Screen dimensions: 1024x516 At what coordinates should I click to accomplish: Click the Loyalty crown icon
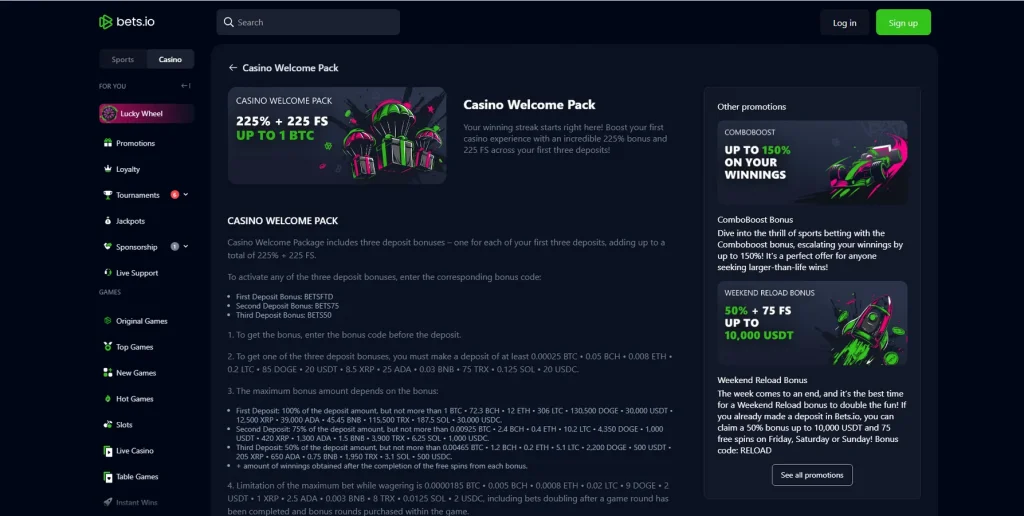[x=108, y=169]
